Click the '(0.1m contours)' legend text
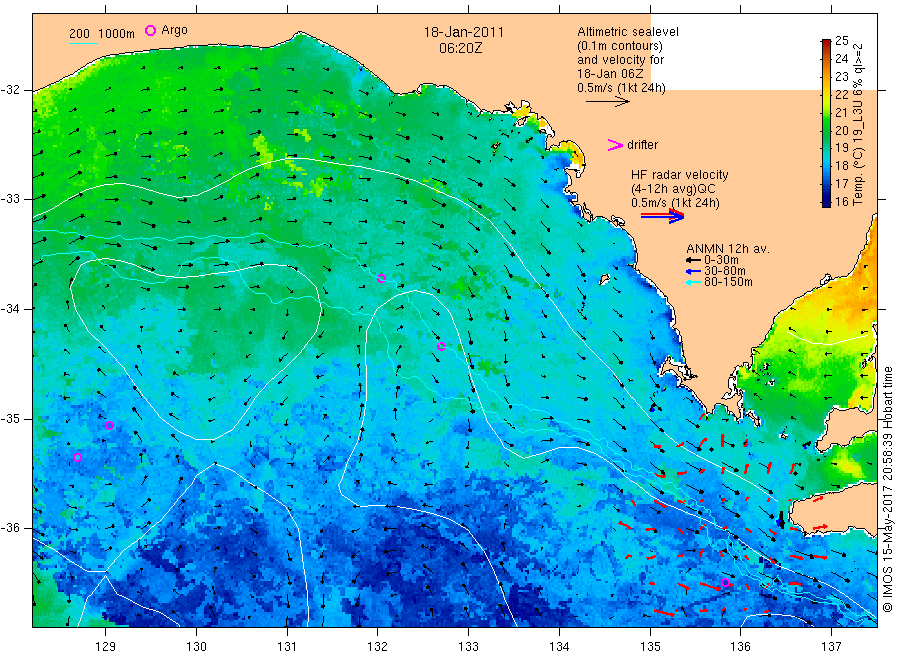 (x=620, y=46)
